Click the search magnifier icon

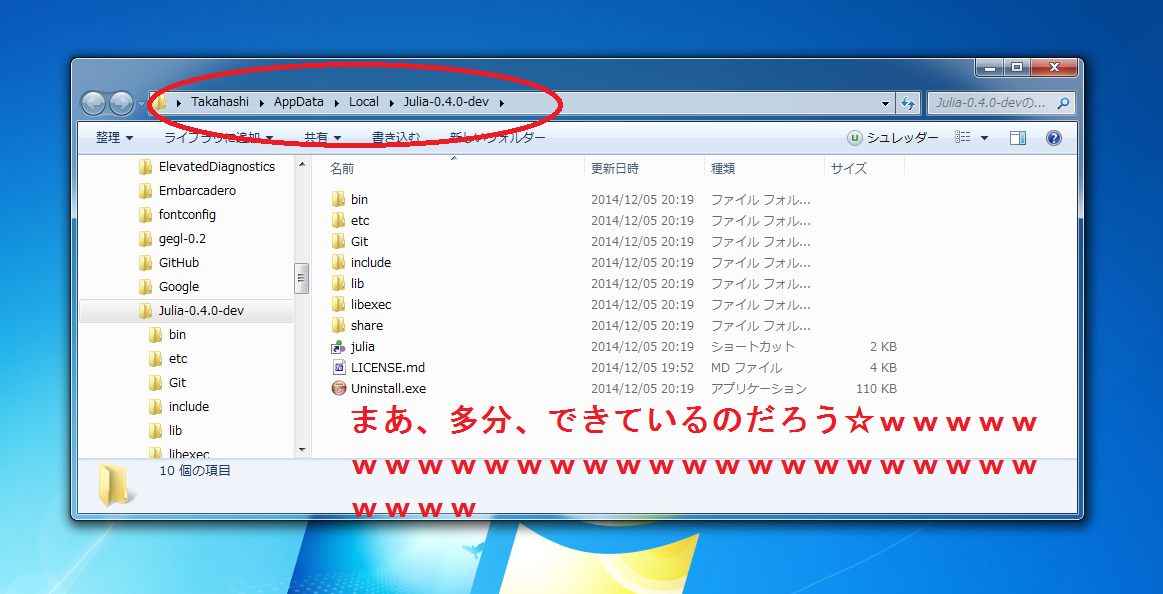tap(1063, 103)
